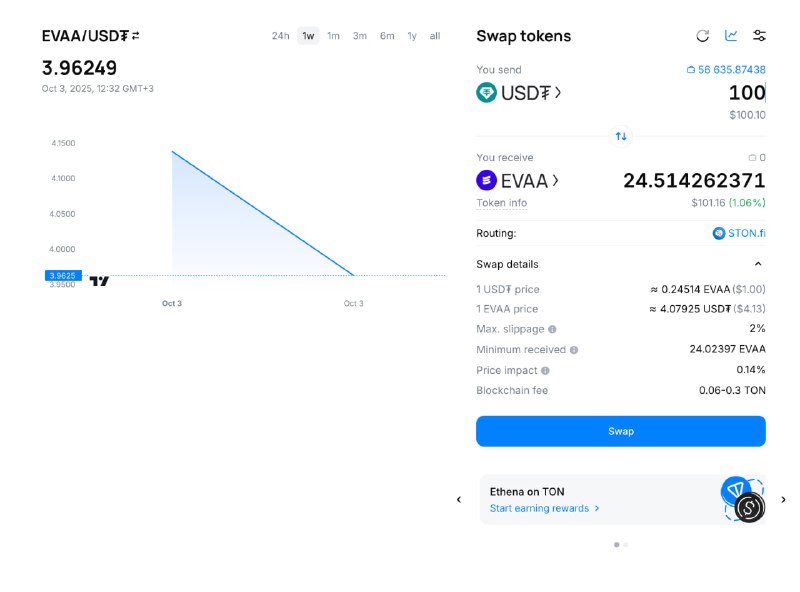Screen dimensions: 800x592
Task: Select the 24h chart timeframe
Action: tap(280, 36)
